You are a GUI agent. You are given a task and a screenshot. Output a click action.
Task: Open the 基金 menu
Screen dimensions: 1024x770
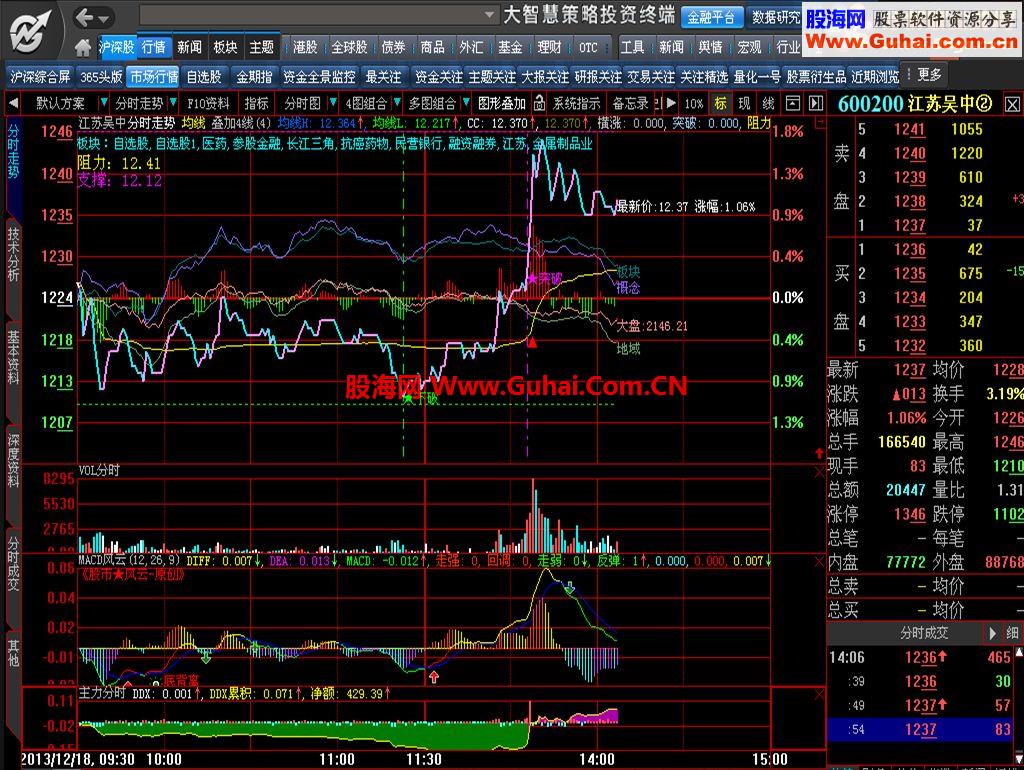510,47
